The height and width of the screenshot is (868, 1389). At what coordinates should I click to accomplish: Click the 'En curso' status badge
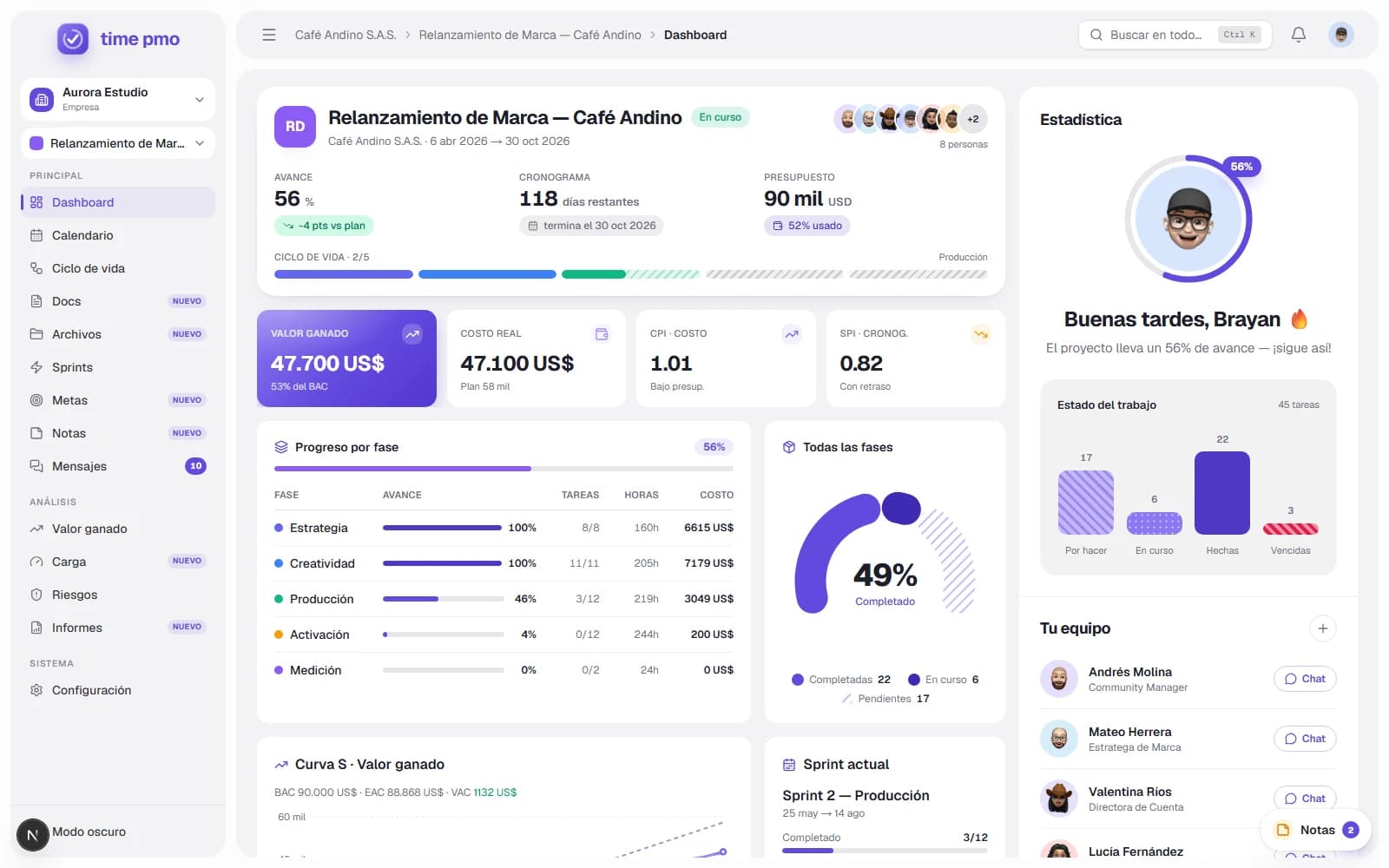pyautogui.click(x=721, y=117)
